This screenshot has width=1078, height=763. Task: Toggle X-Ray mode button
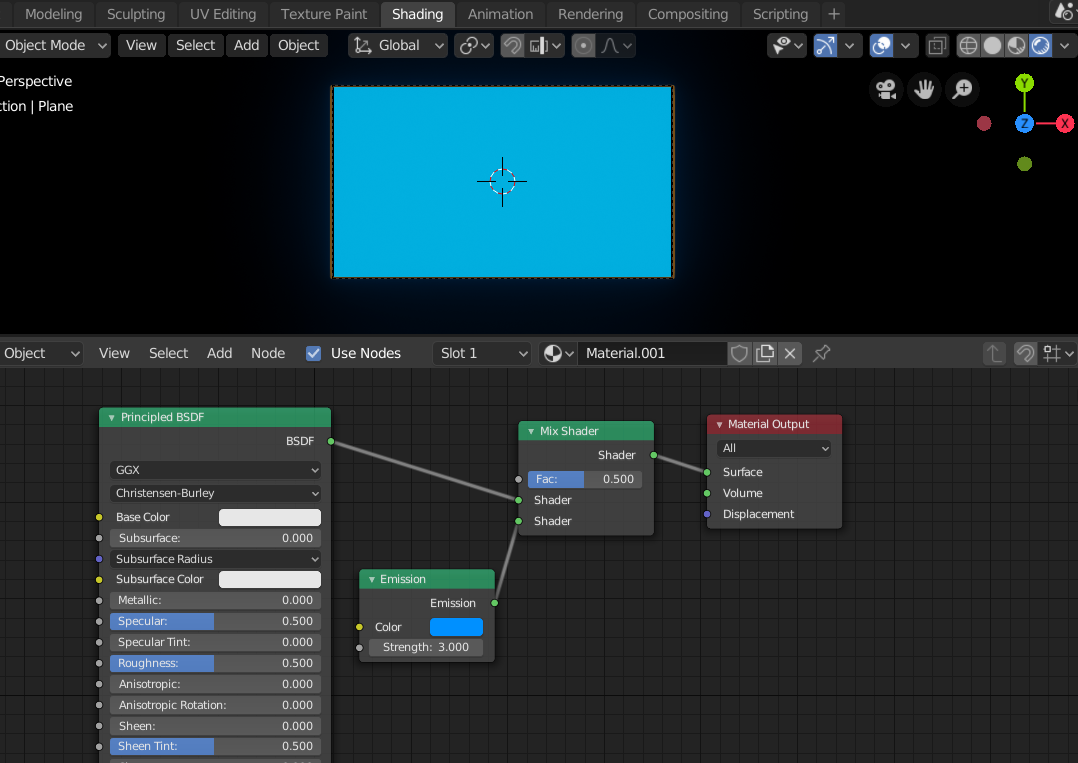pos(936,45)
